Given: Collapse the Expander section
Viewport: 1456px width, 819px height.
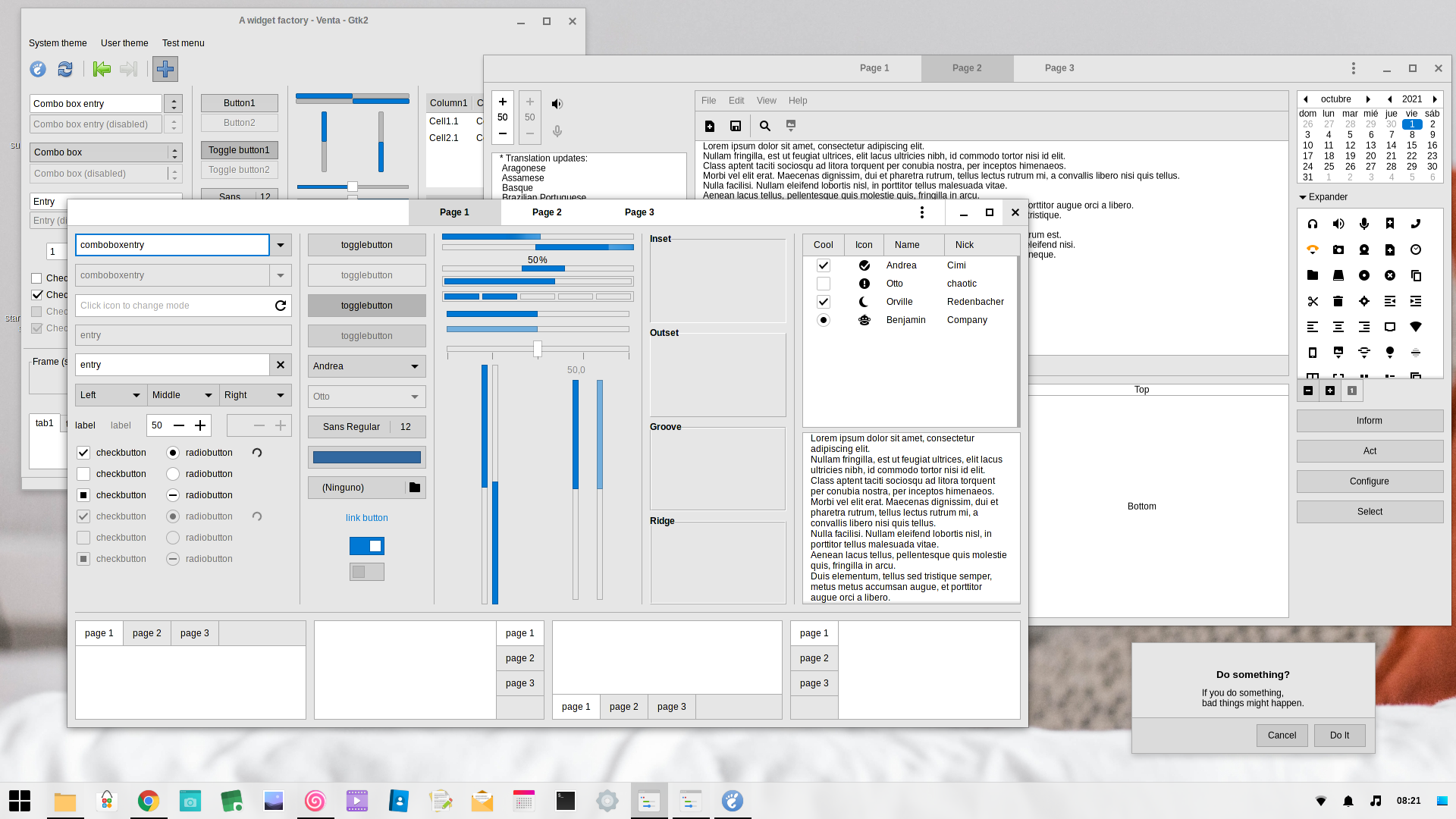Looking at the screenshot, I should (x=1323, y=197).
